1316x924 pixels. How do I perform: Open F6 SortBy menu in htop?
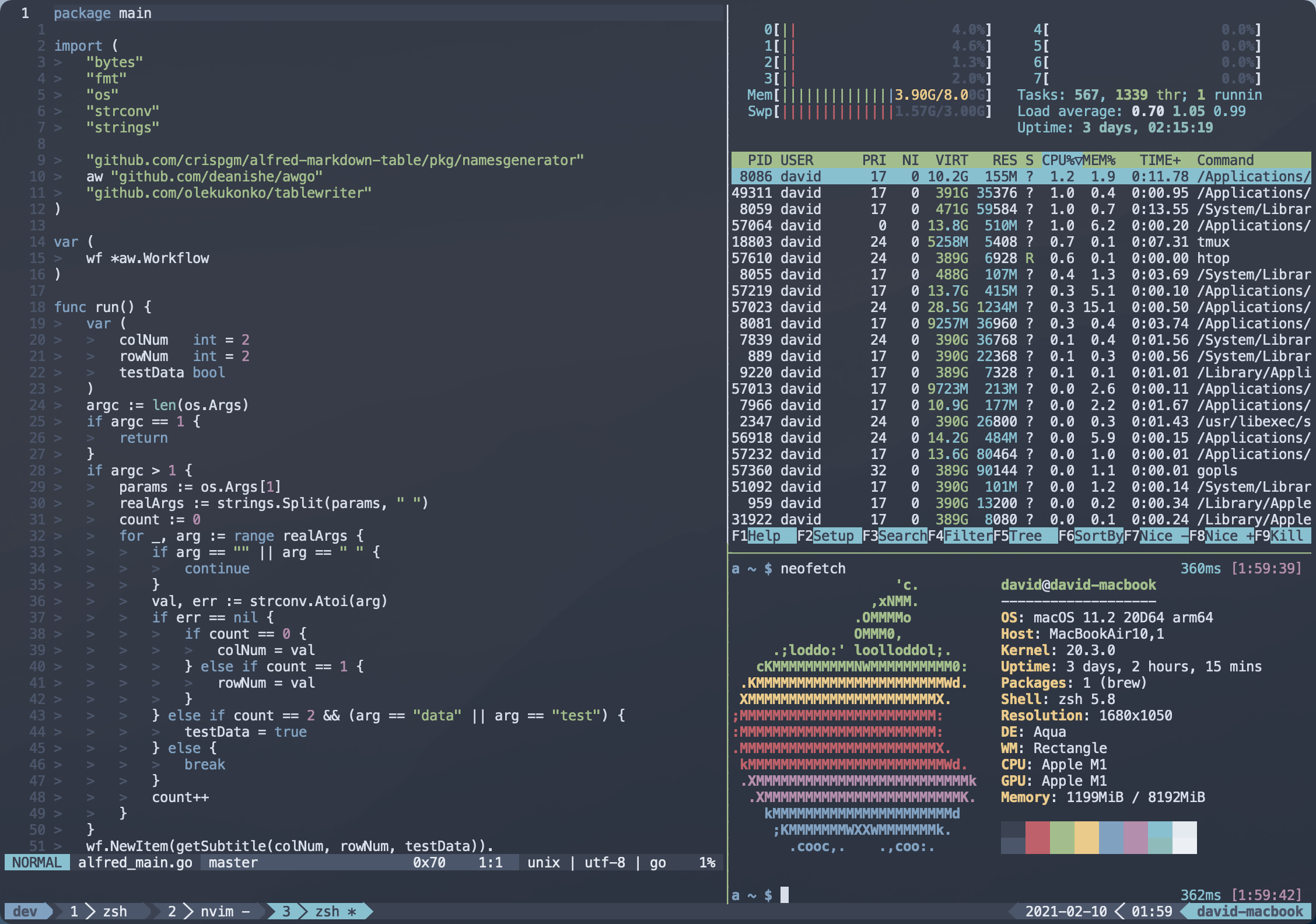click(x=1098, y=535)
